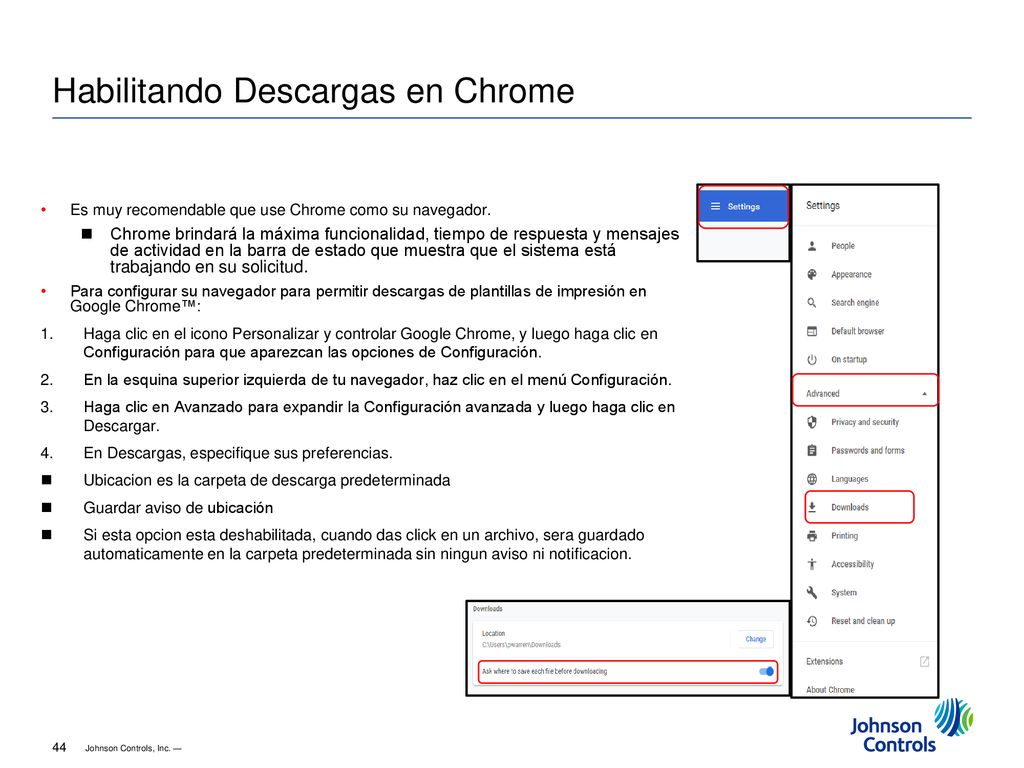Open the Downloads section label
1024x768 pixels.
pos(850,507)
